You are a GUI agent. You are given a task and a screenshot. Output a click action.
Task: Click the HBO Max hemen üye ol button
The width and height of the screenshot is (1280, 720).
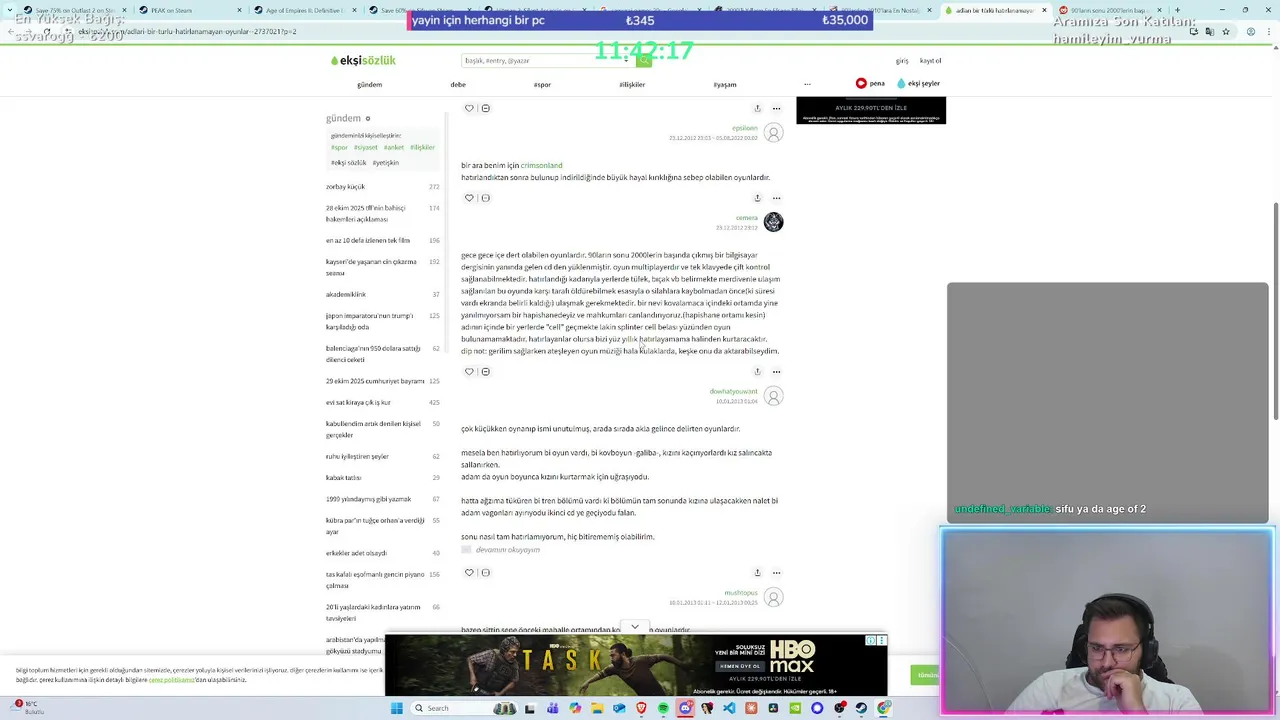click(741, 666)
